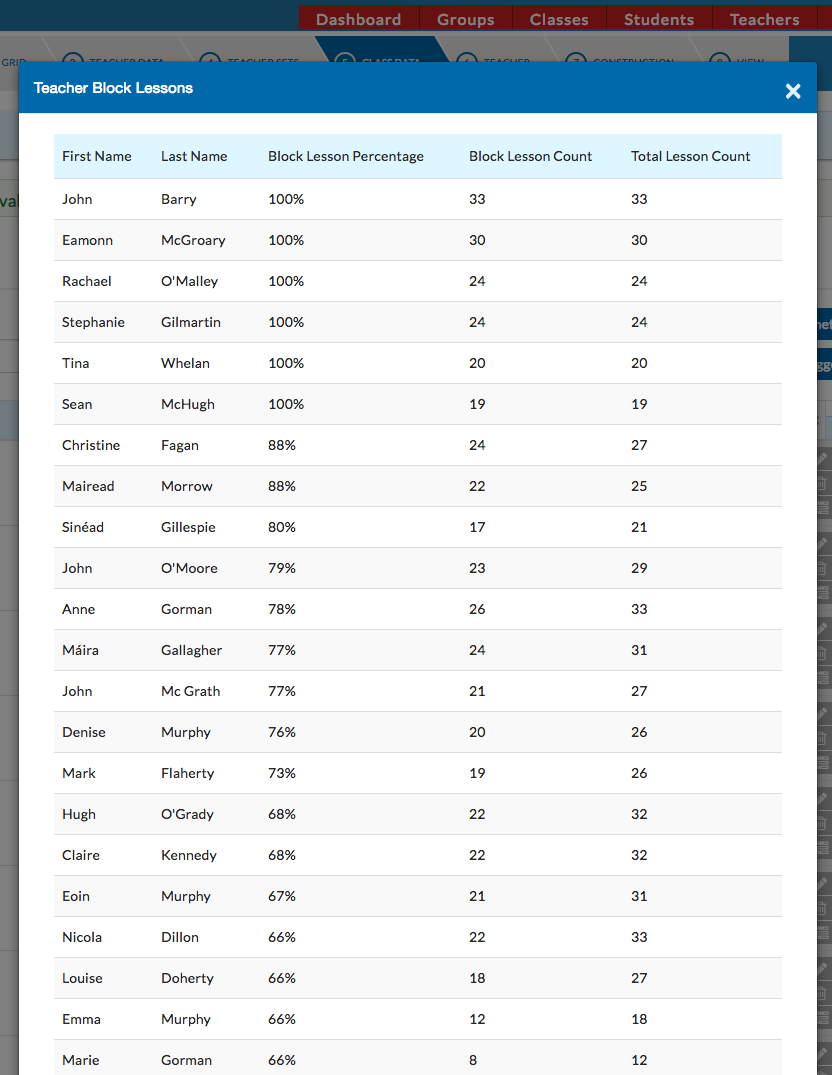832x1075 pixels.
Task: Select Sinéad Gillespie's row in the table
Action: point(400,527)
